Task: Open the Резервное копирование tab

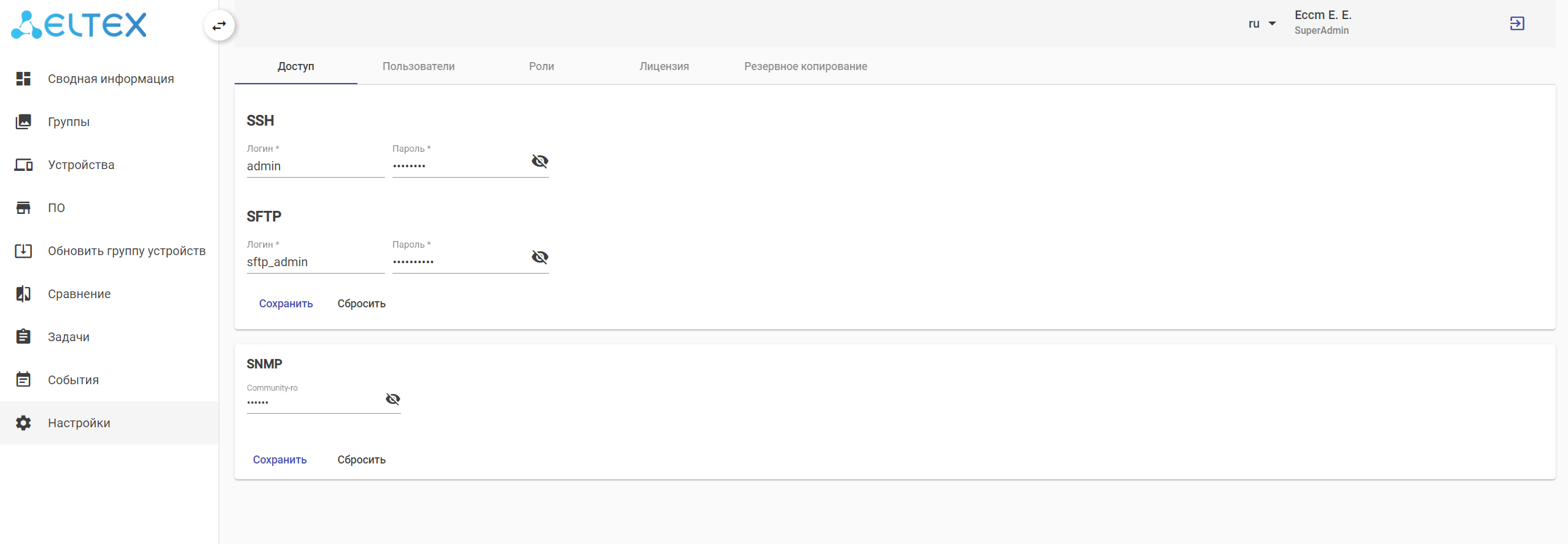Action: (x=805, y=66)
